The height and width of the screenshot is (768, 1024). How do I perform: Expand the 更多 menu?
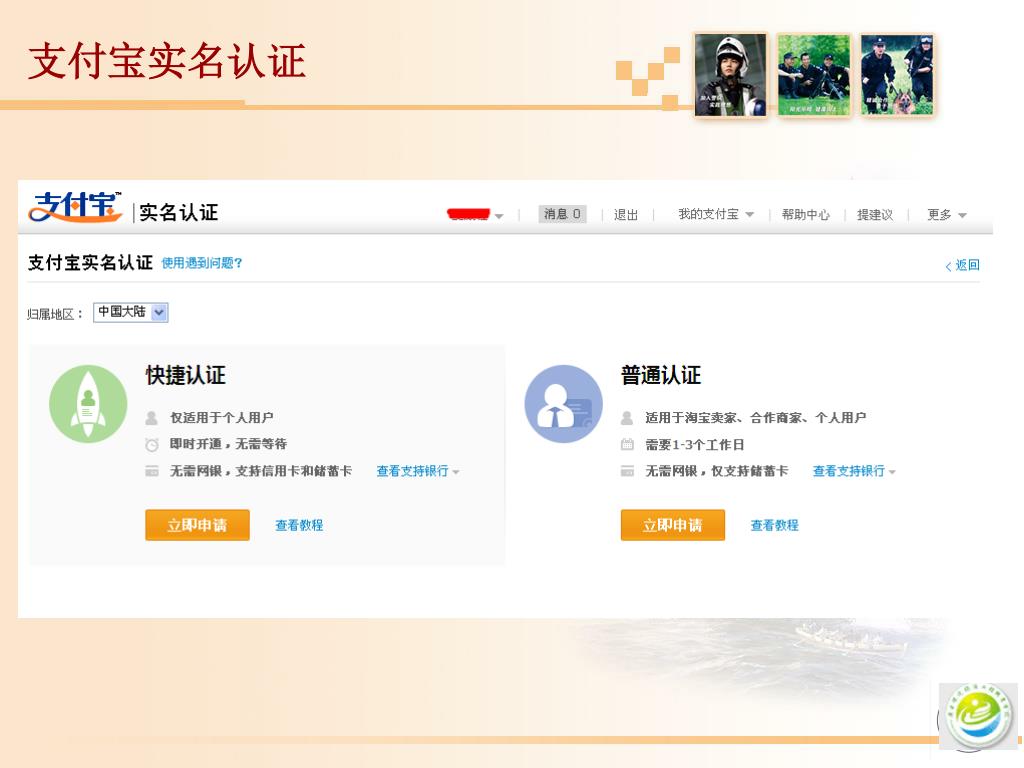tap(946, 214)
